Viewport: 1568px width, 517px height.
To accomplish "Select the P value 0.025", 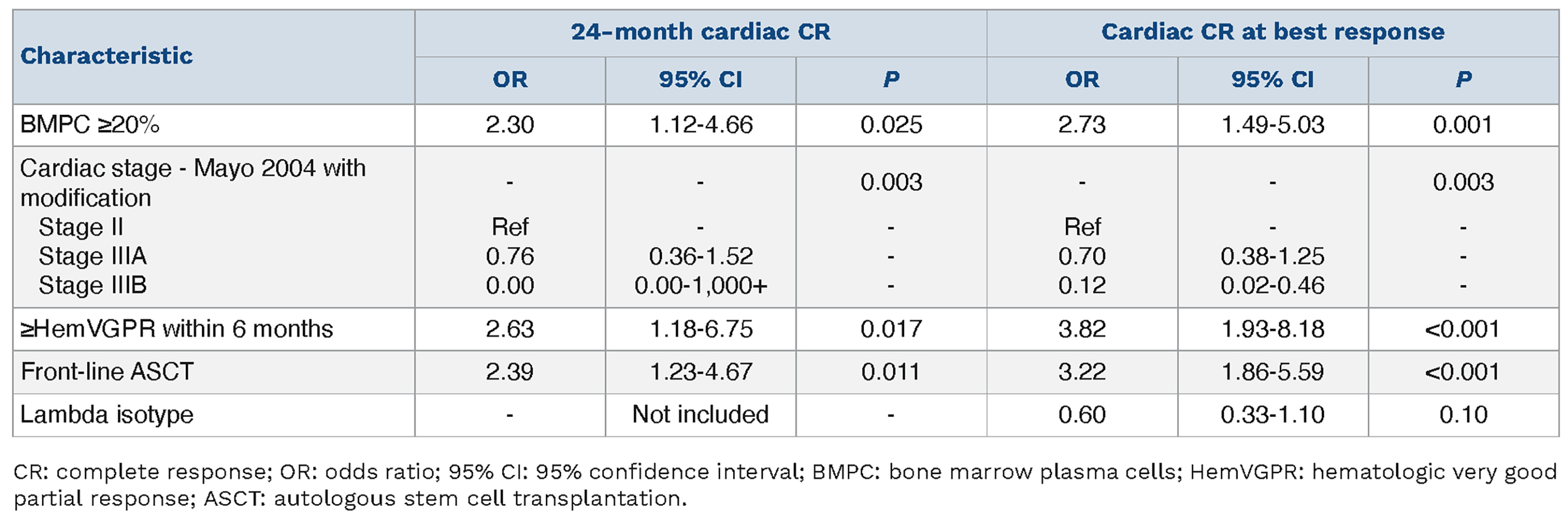I will (x=891, y=125).
